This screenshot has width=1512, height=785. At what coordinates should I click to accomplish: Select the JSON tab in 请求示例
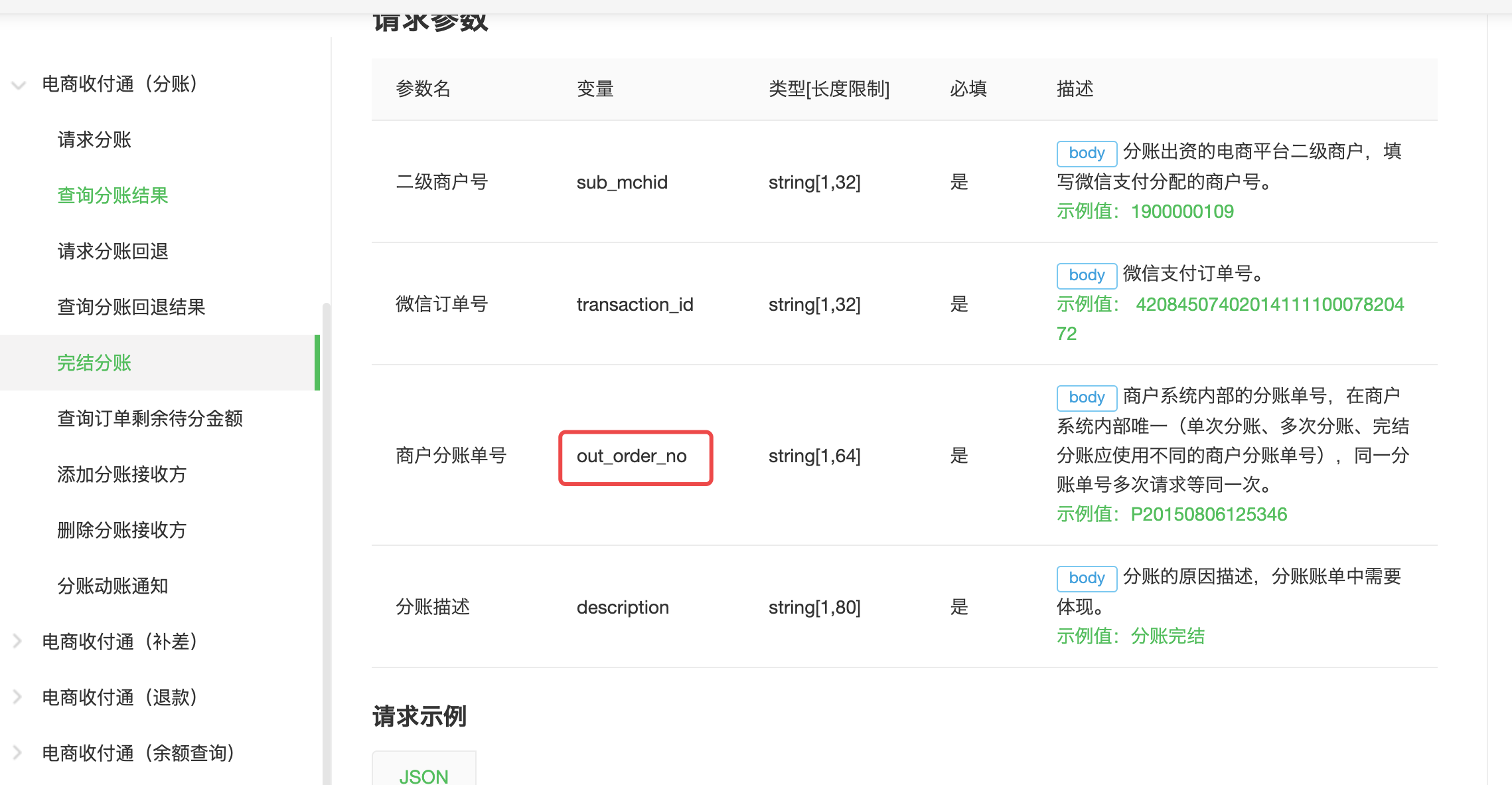(x=423, y=774)
